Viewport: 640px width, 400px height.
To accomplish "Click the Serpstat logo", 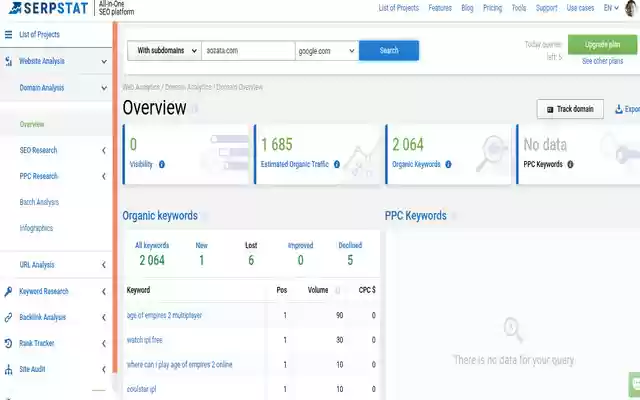I will click(48, 8).
